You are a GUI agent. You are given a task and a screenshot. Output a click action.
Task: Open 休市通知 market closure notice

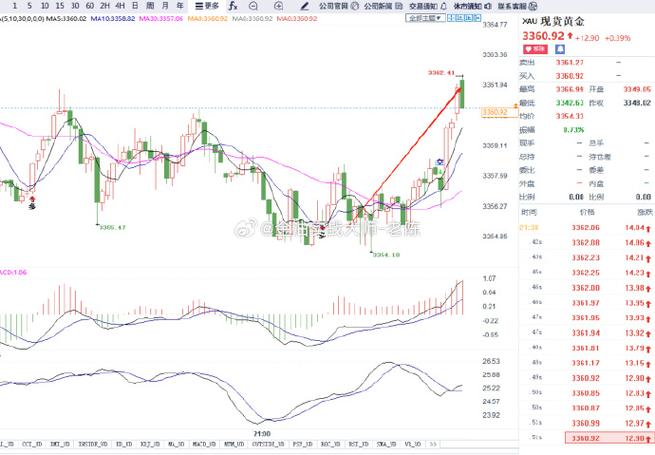click(x=467, y=5)
